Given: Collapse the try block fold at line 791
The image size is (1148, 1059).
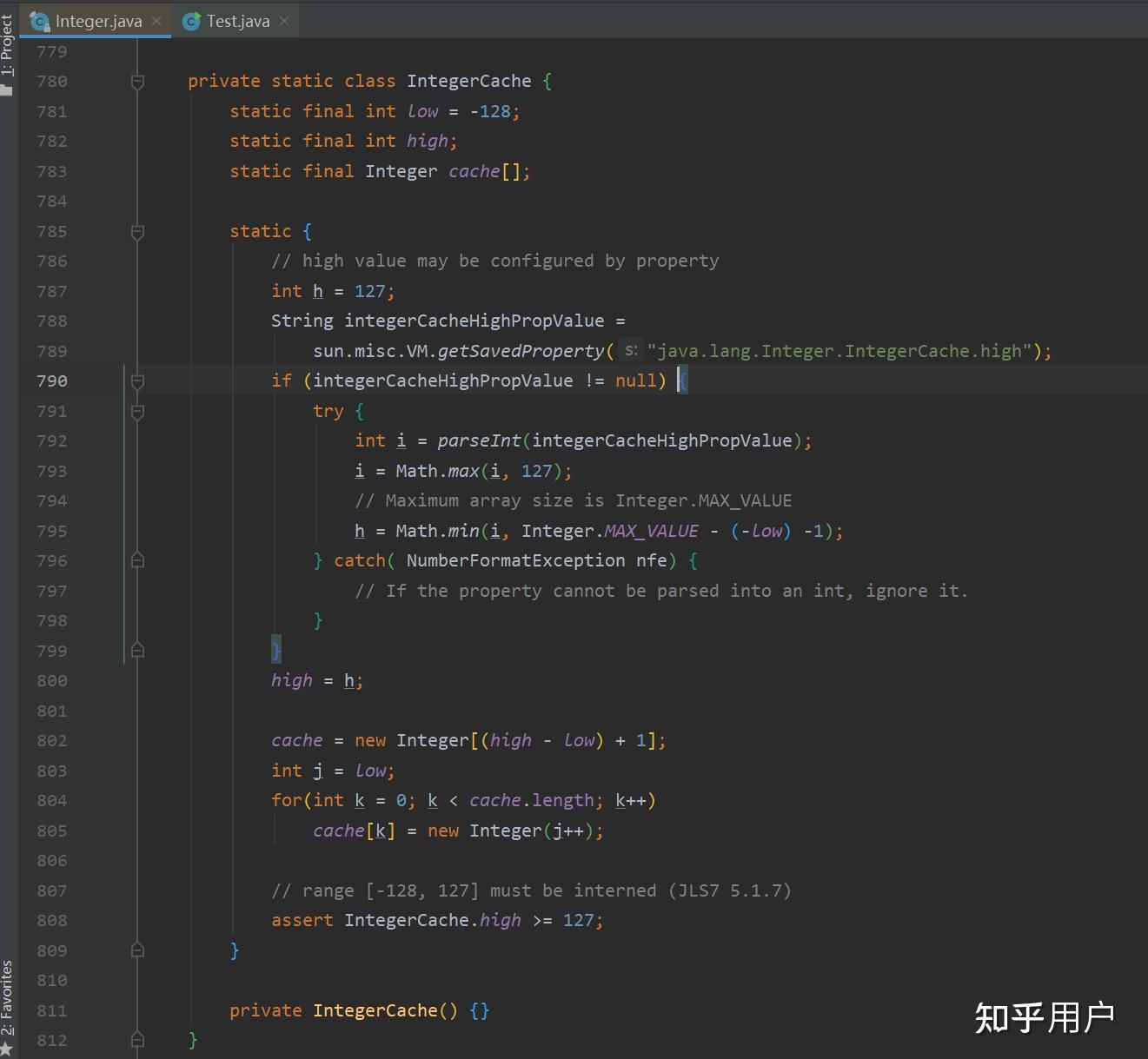Looking at the screenshot, I should 137,412.
